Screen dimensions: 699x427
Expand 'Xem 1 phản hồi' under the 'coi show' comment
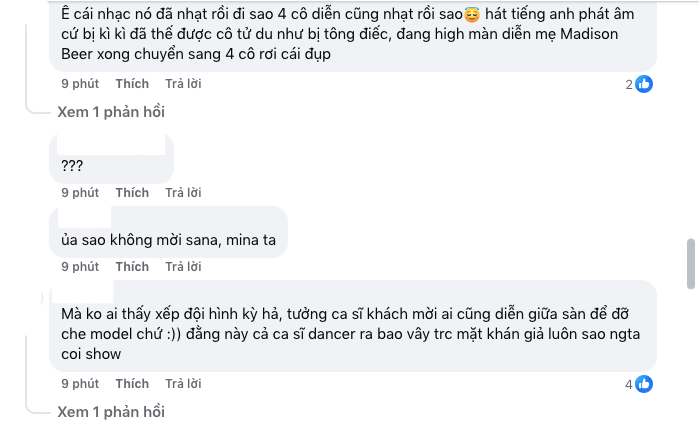tap(111, 412)
